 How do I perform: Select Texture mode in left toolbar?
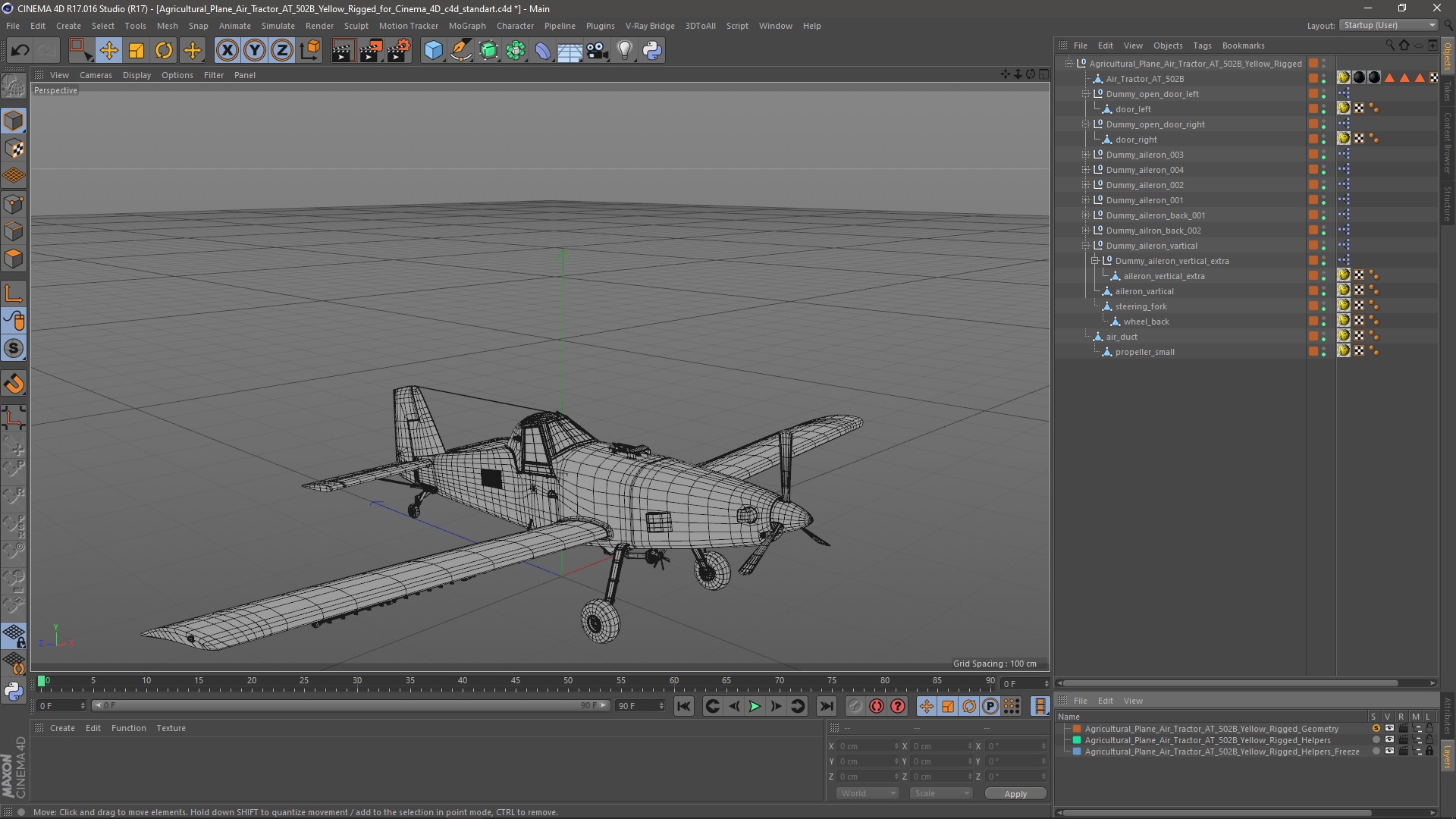click(14, 149)
